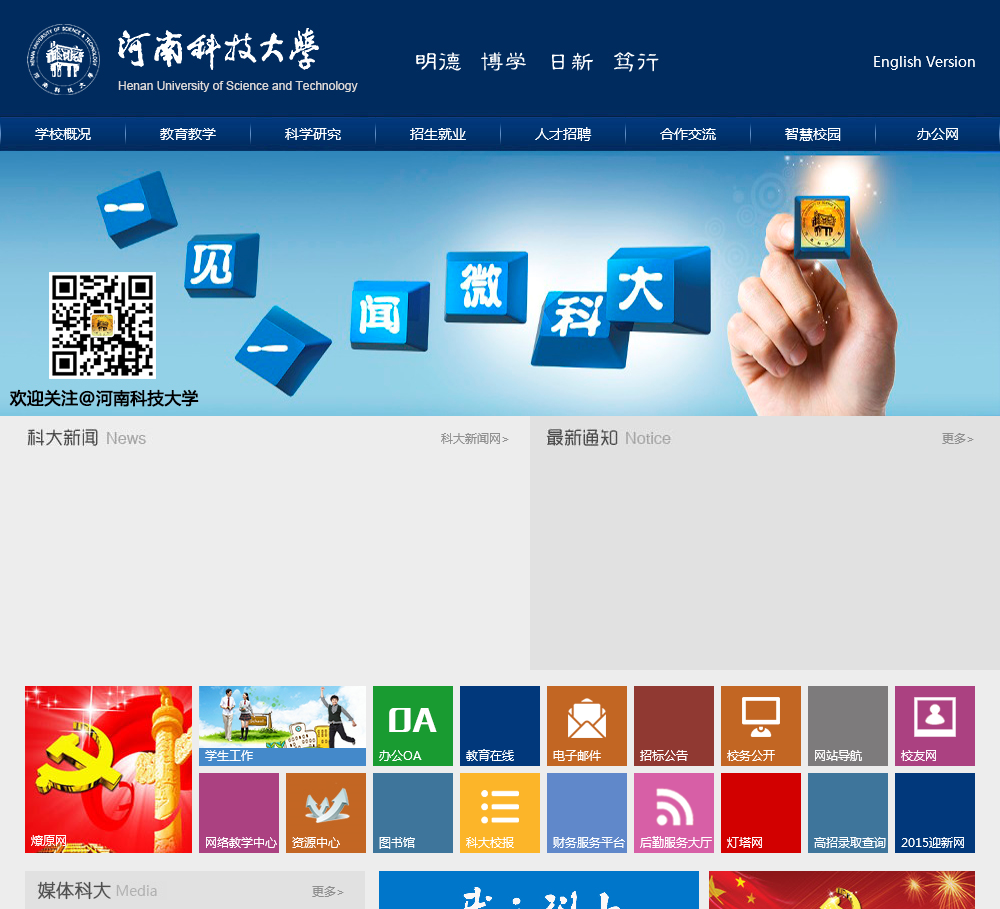Open the 校友网 portrait tile
This screenshot has width=1000, height=909.
coord(935,726)
